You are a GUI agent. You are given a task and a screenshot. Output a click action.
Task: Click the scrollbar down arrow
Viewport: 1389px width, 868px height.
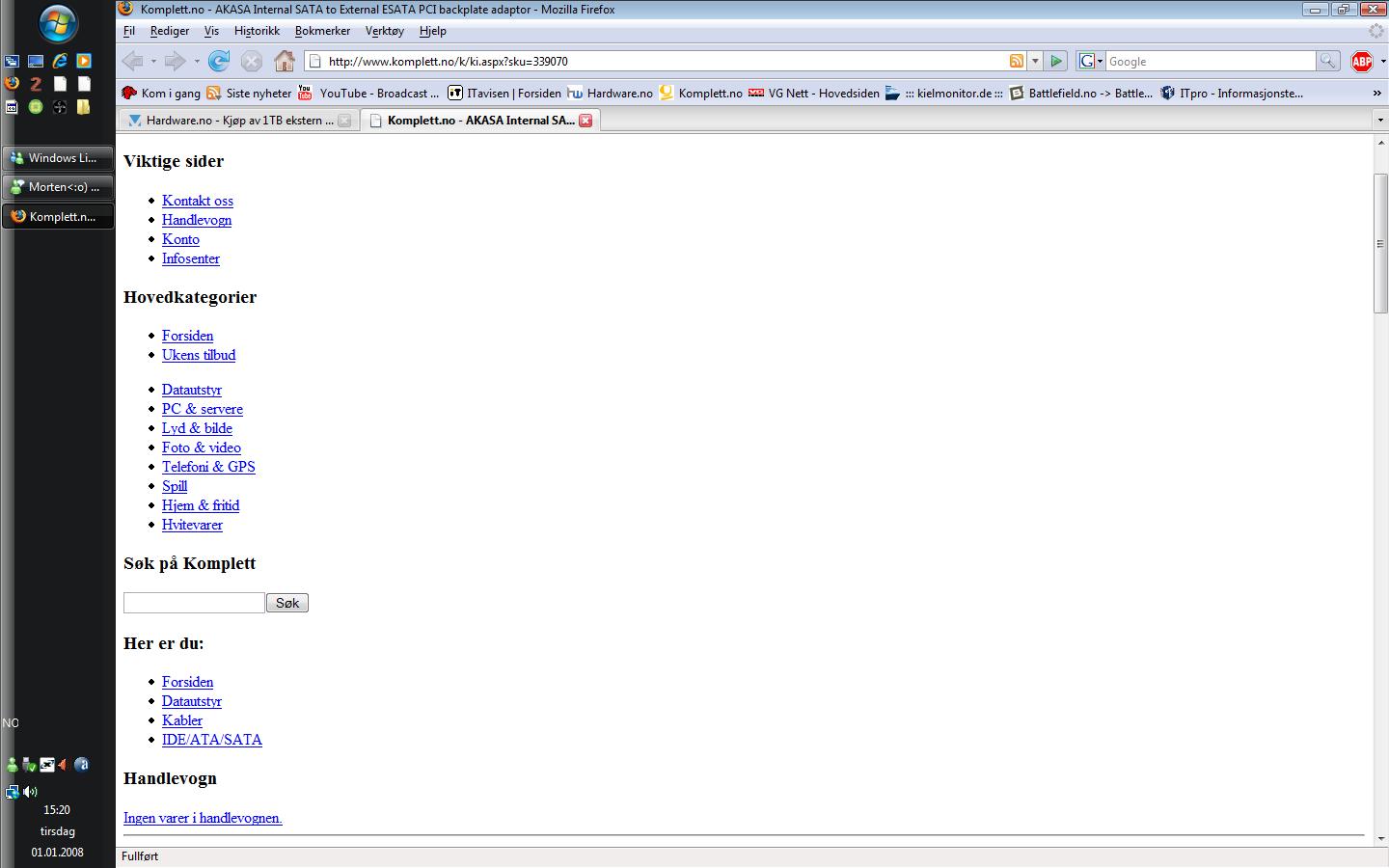coord(1380,839)
